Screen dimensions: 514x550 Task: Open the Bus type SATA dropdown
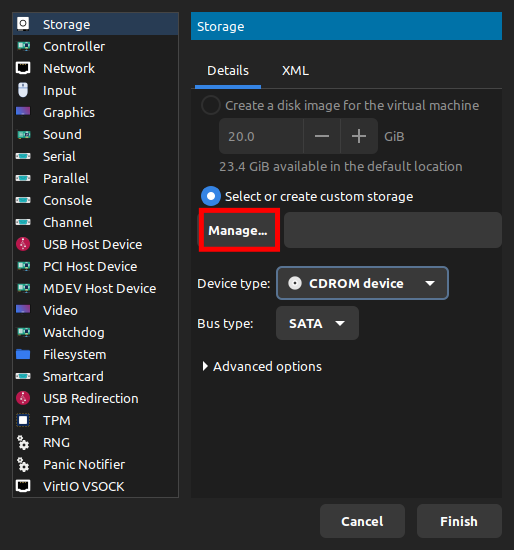click(x=317, y=323)
